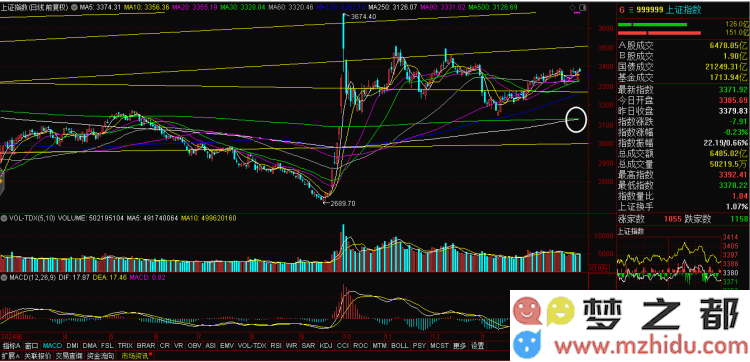Click the 窗口 button
This screenshot has height=362, width=750.
coord(32,346)
